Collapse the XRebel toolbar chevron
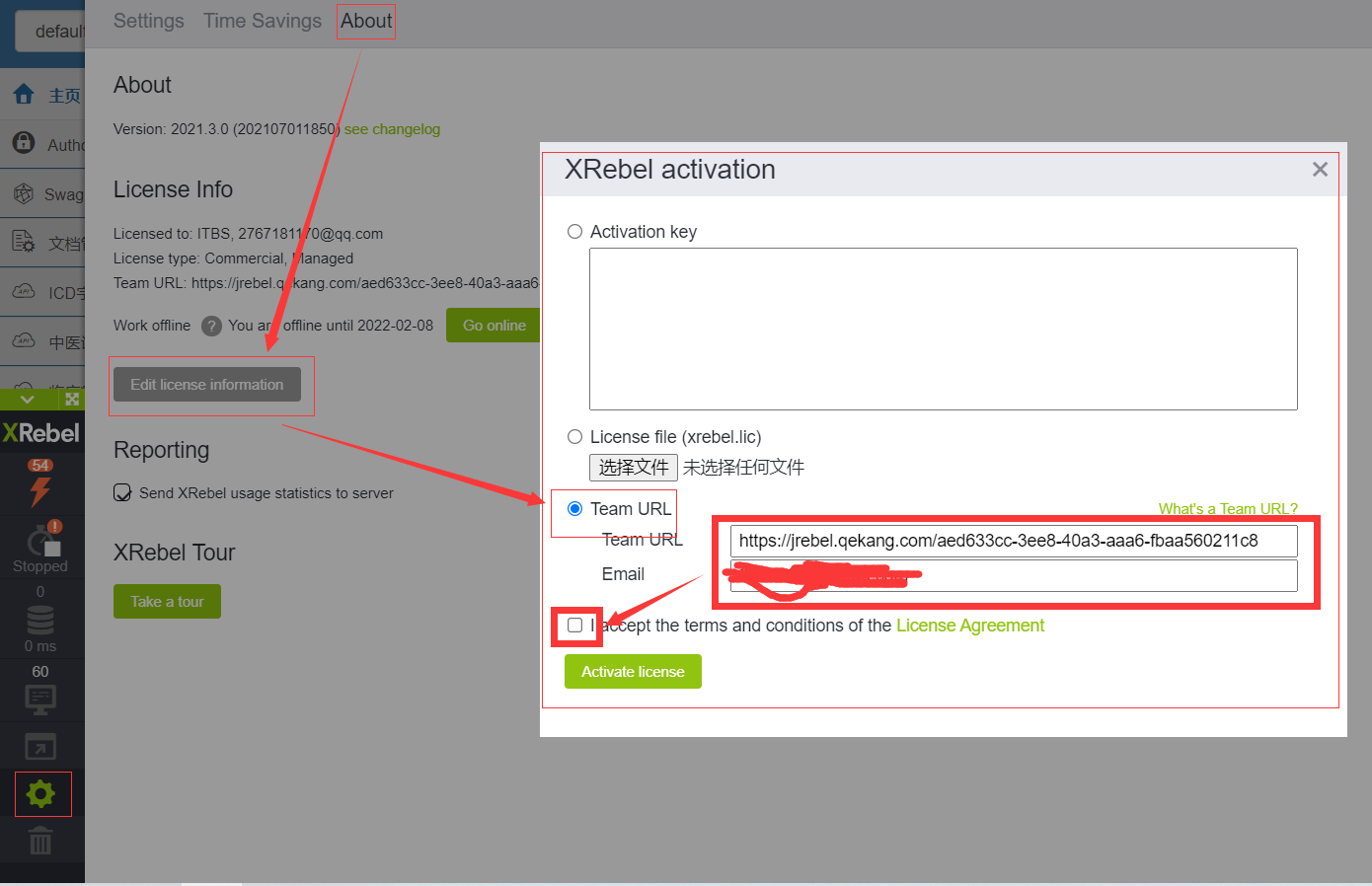Screen dimensions: 1372x886 (27, 400)
